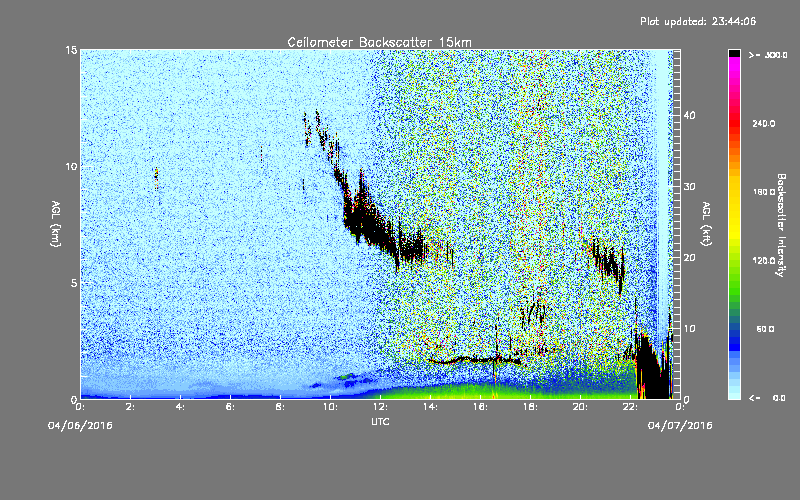Image resolution: width=800 pixels, height=500 pixels.
Task: Click the "10" kft tick on AGL (kft) axis
Action: click(689, 328)
